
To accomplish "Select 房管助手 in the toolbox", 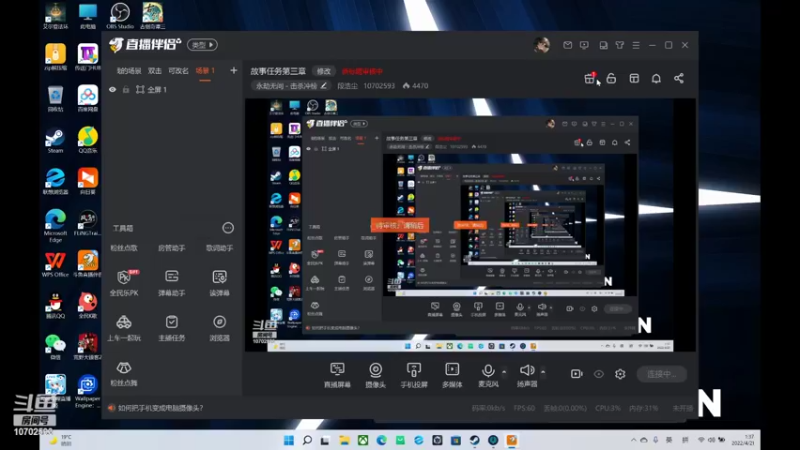I will point(171,248).
